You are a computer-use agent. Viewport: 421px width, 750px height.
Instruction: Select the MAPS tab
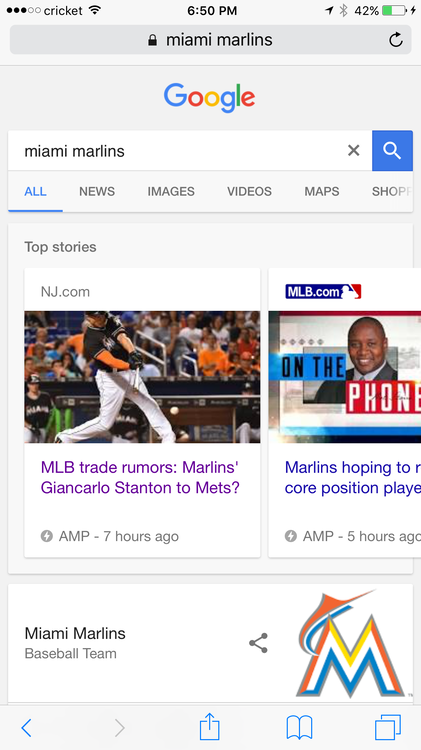322,191
